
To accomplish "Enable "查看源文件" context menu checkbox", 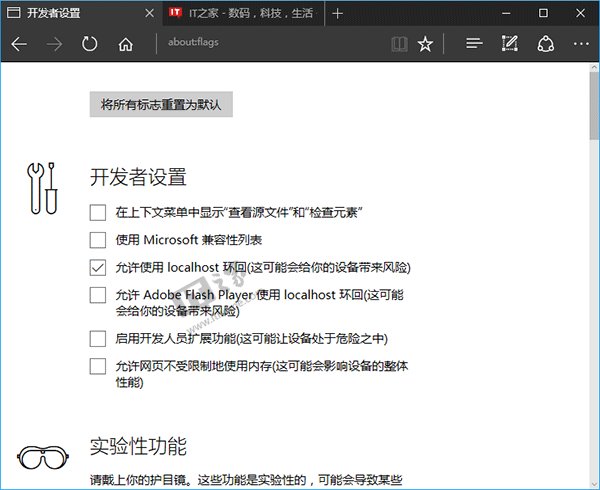I will pyautogui.click(x=97, y=212).
